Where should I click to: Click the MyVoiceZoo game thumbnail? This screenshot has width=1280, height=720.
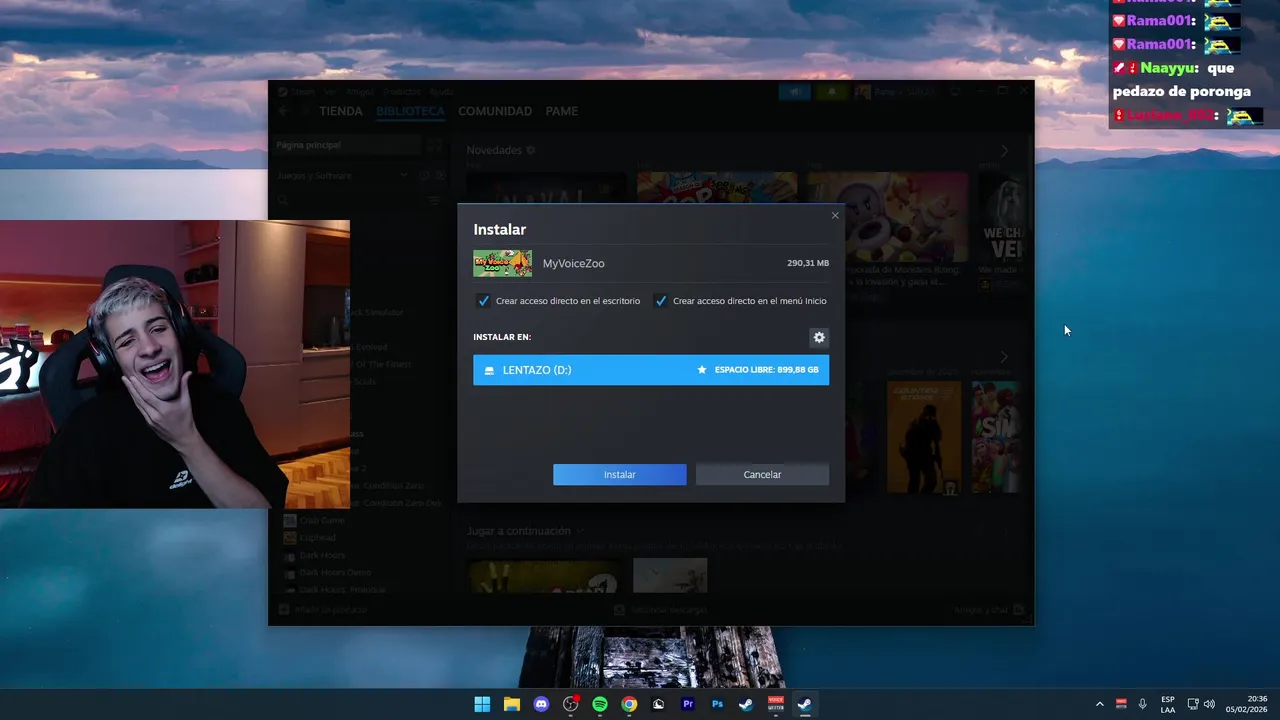click(x=502, y=263)
